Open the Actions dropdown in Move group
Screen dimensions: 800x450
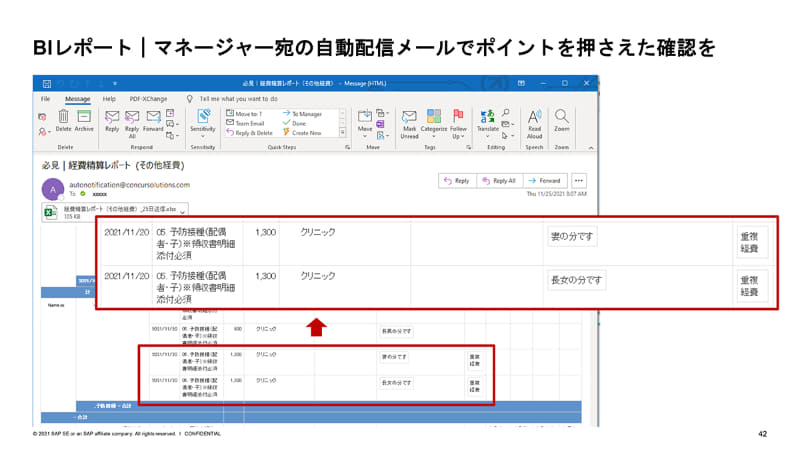pyautogui.click(x=382, y=136)
